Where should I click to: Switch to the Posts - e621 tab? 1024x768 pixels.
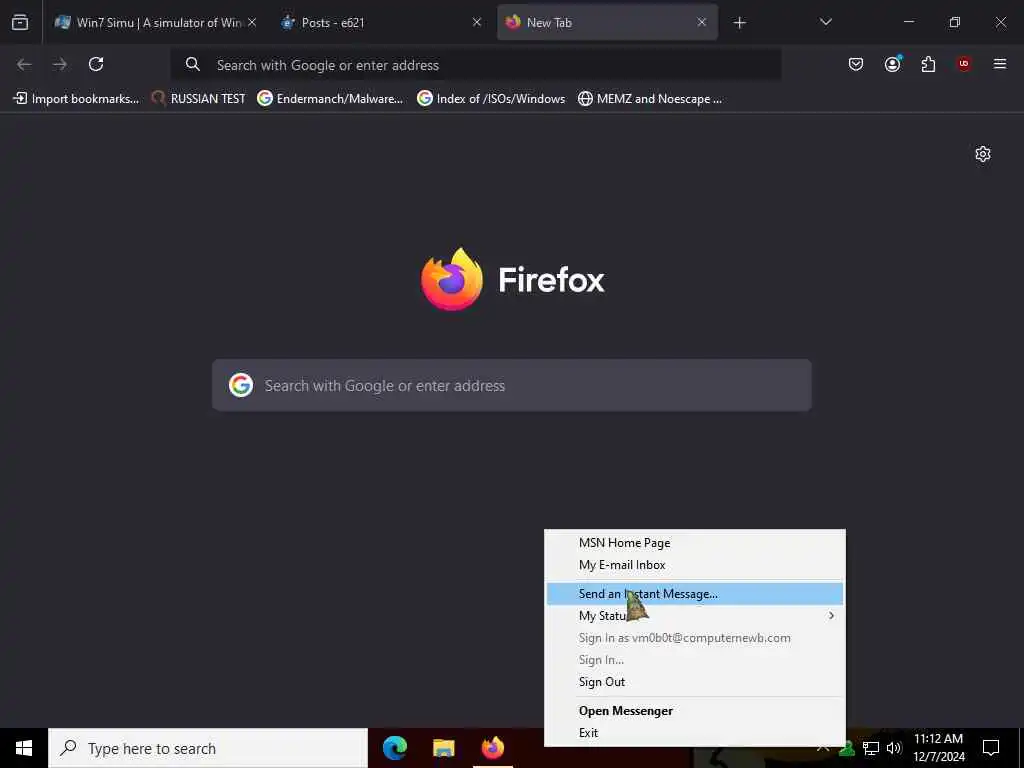pos(381,22)
